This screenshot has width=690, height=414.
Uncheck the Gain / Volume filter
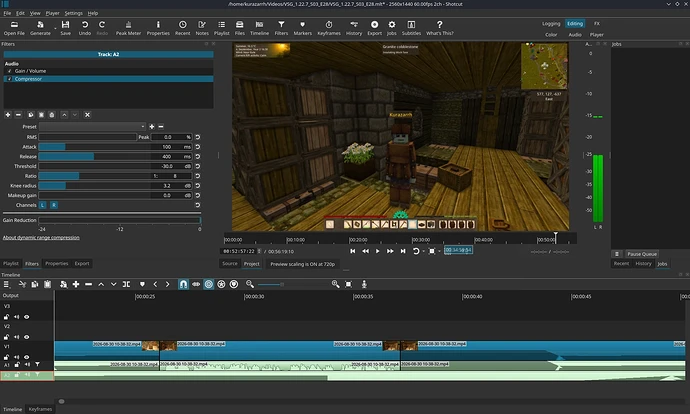(x=10, y=71)
